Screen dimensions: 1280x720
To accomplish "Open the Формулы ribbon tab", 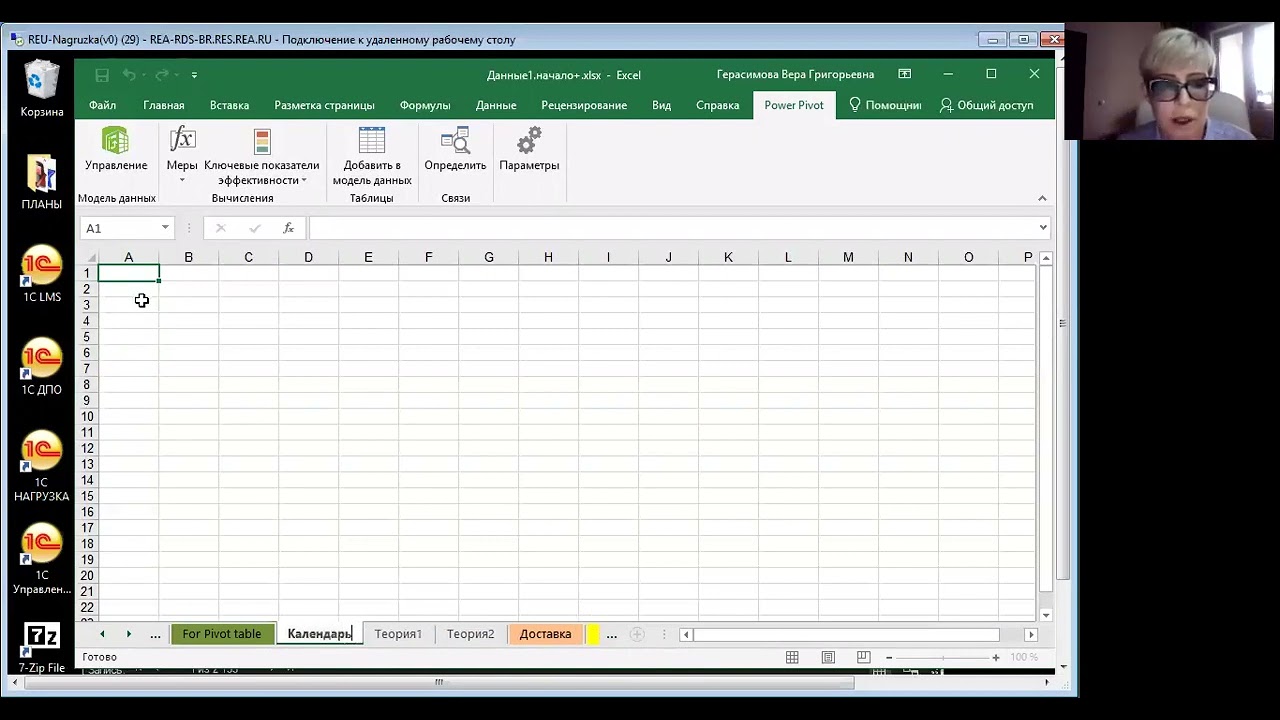I will (425, 105).
